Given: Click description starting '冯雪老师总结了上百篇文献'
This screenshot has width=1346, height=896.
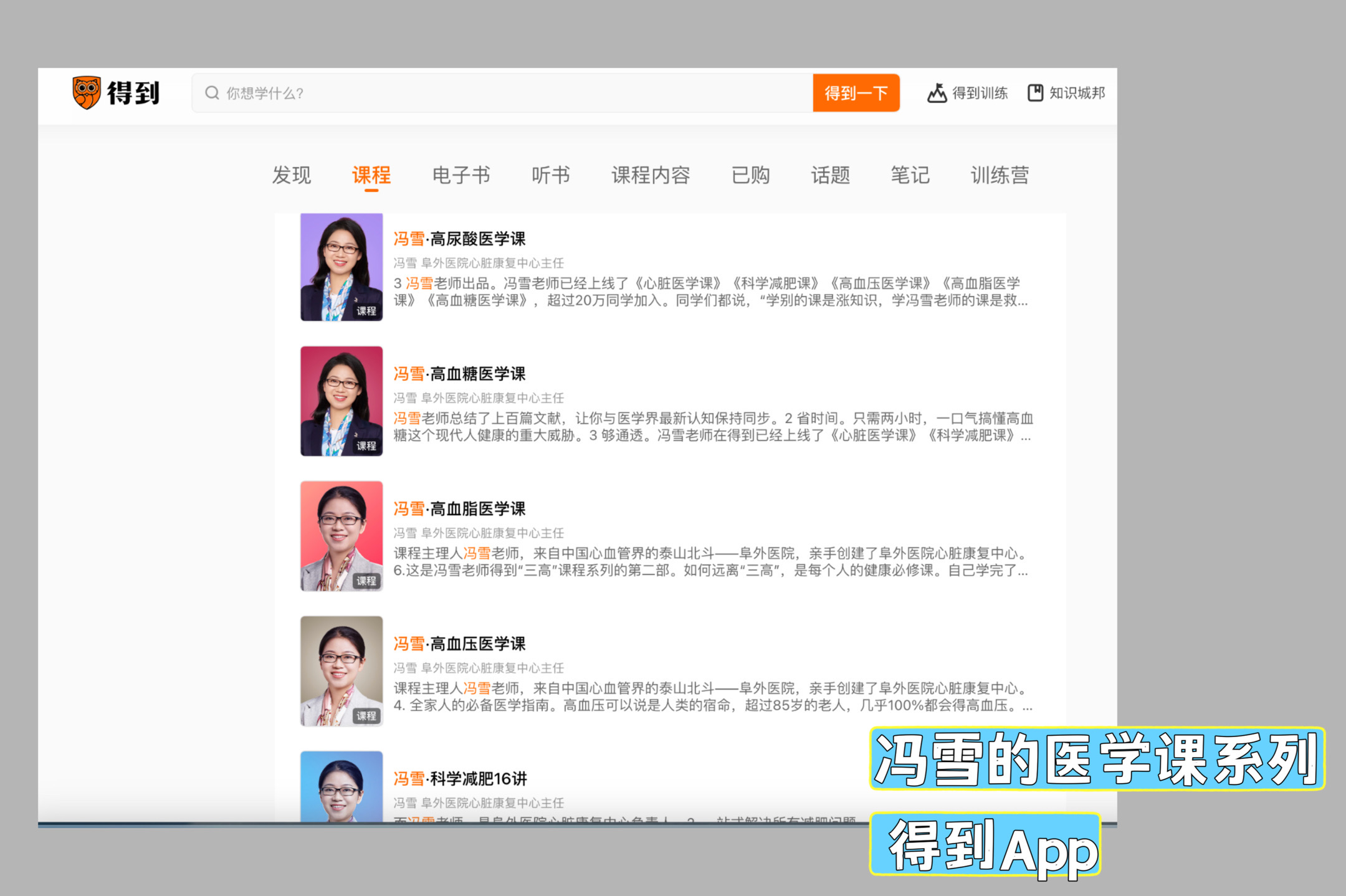Looking at the screenshot, I should point(712,427).
